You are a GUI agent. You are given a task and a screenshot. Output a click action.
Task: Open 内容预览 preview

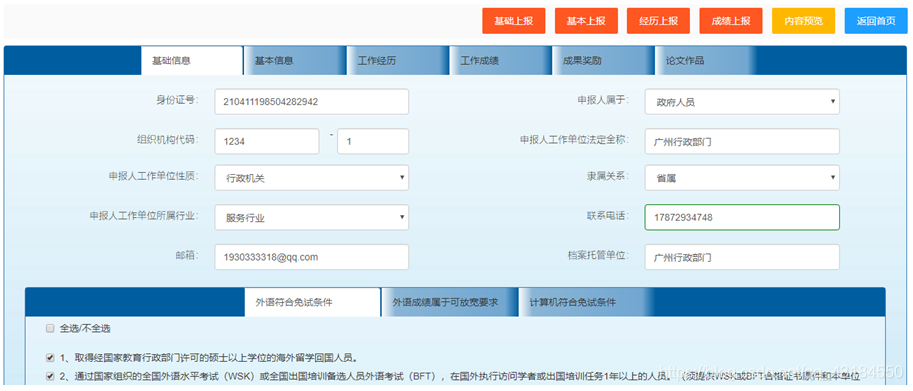click(804, 21)
